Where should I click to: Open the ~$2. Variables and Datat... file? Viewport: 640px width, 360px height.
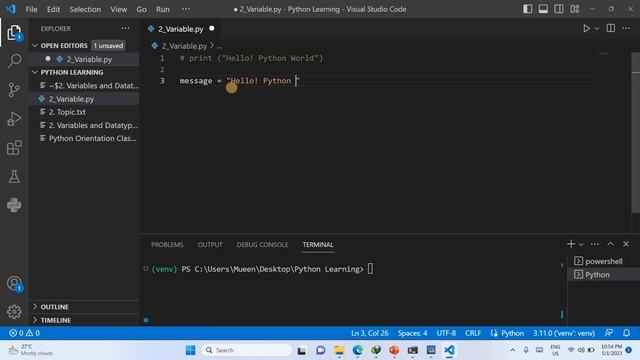[84, 86]
